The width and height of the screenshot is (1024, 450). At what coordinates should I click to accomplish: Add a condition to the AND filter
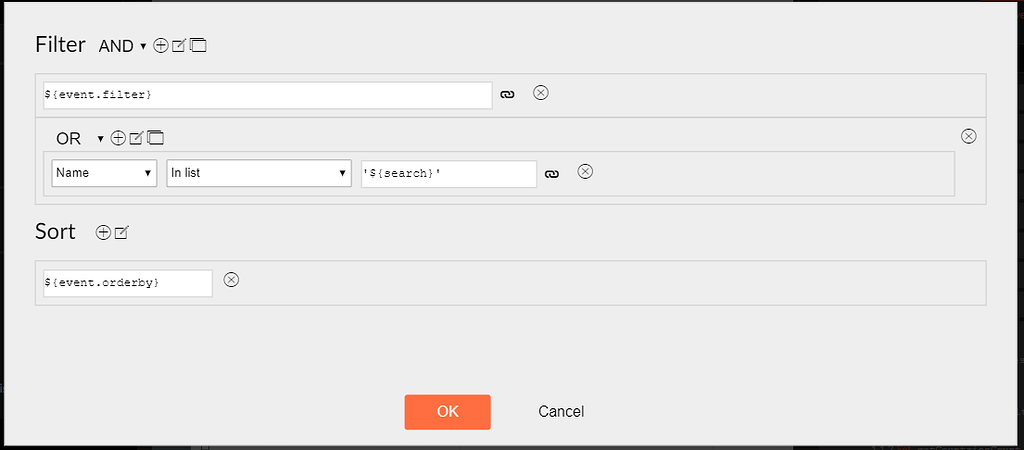[x=160, y=46]
